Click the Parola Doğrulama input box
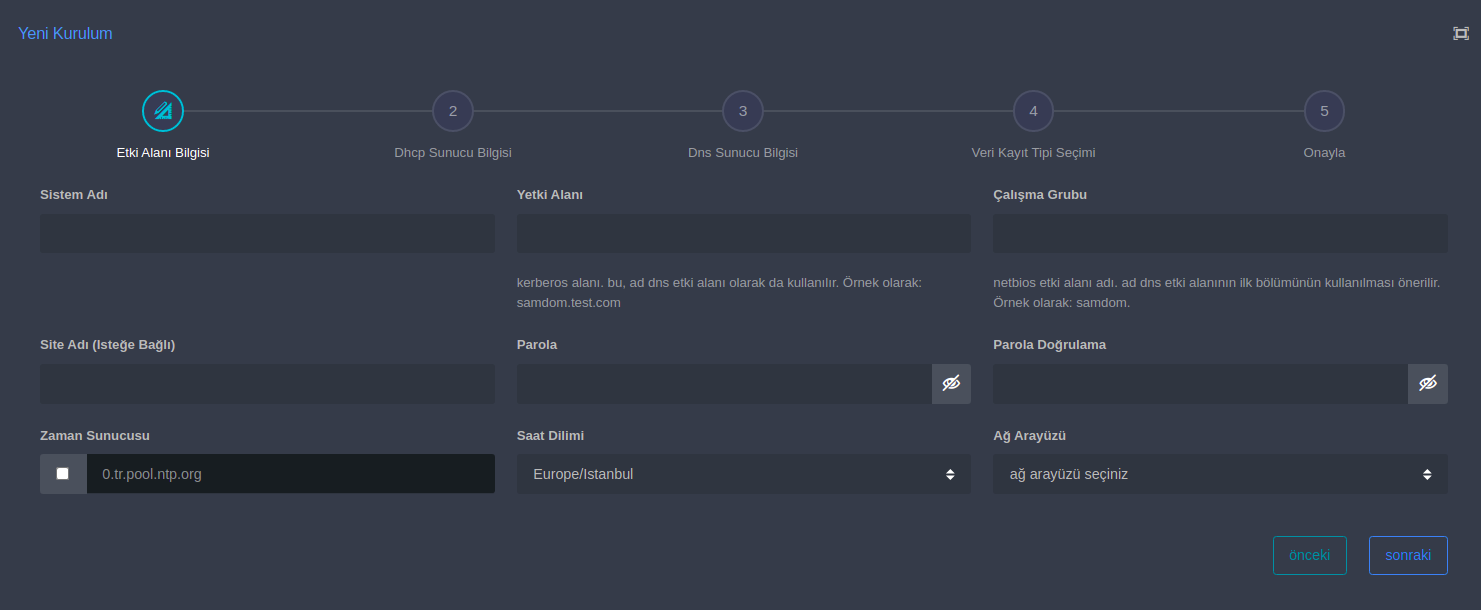 [1199, 384]
